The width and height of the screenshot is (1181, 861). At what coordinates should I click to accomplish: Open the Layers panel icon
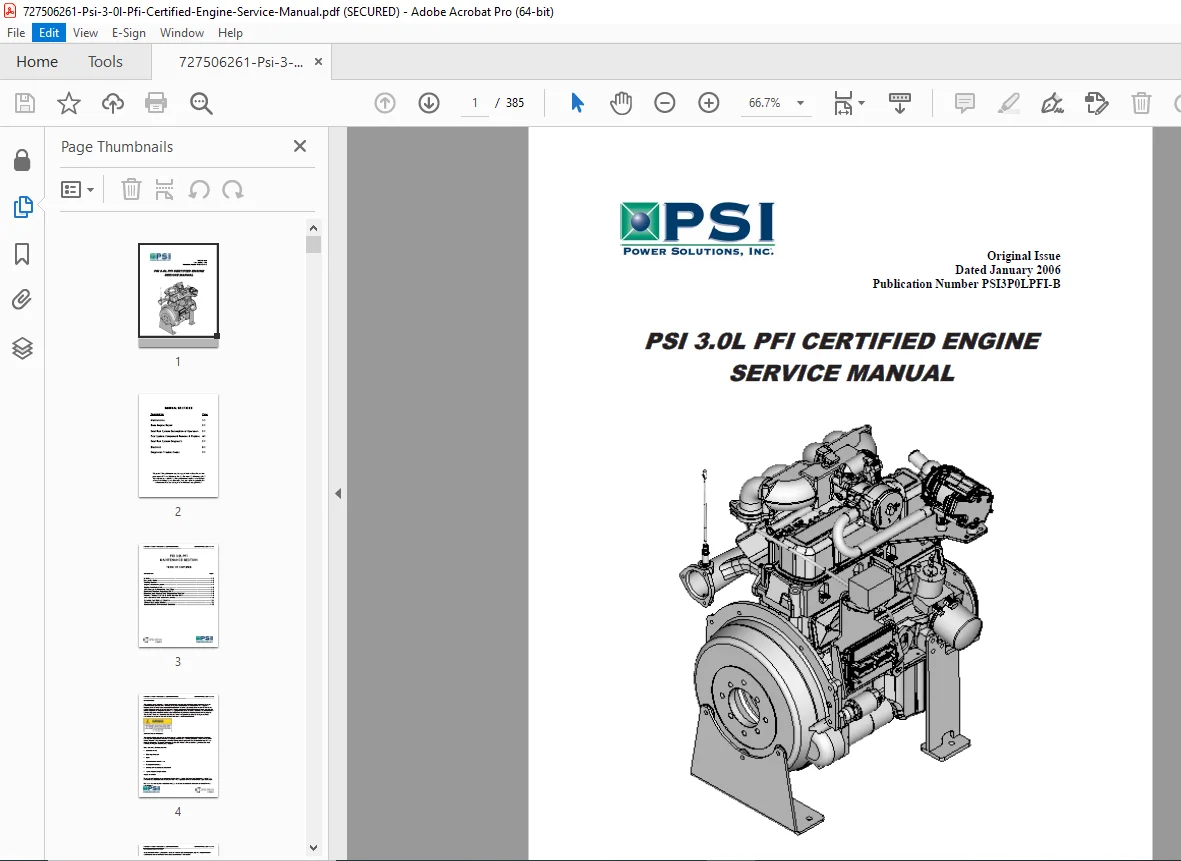pos(22,348)
